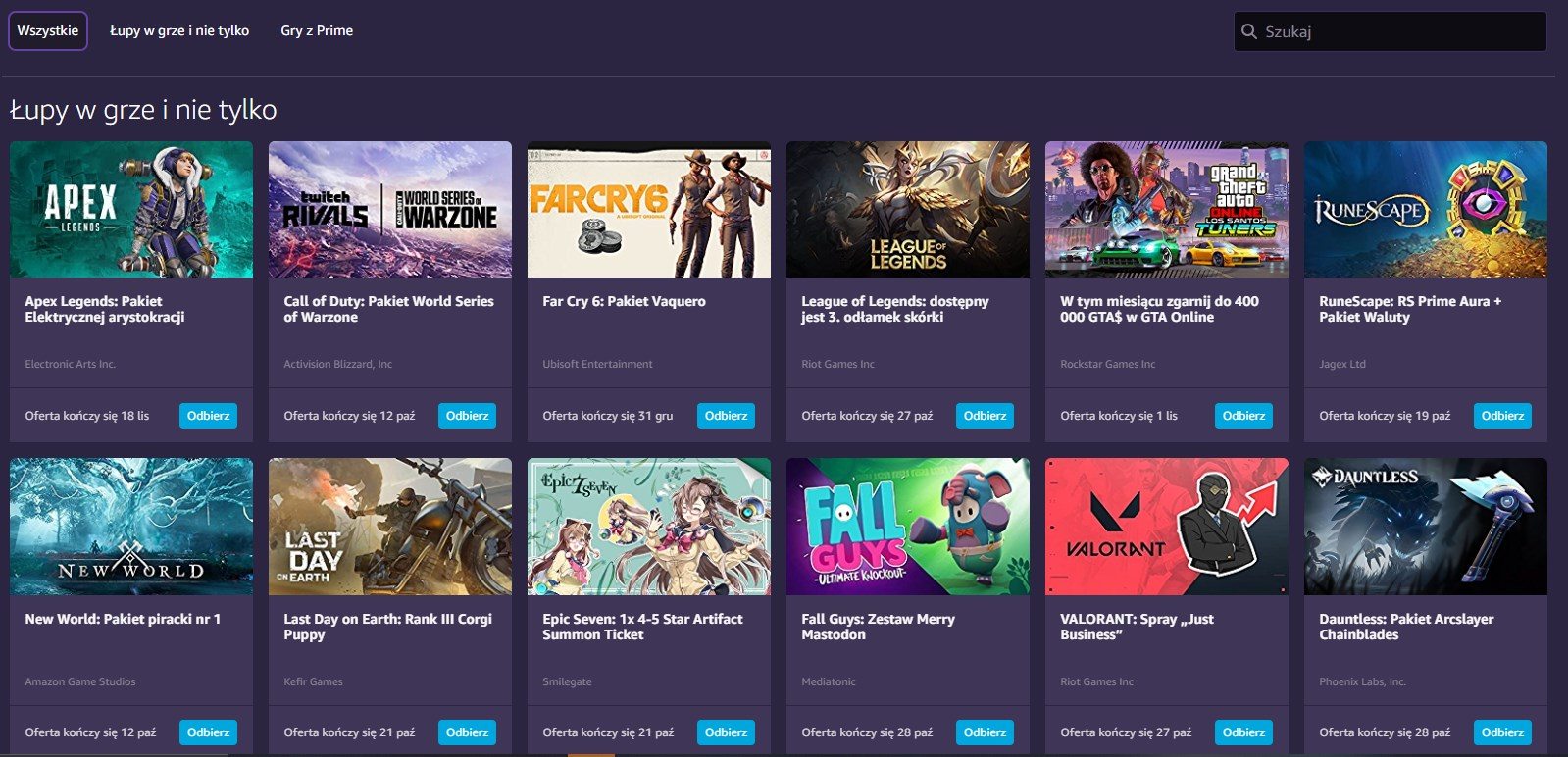Open the Gry z Prime tab
Screen dimensions: 1568x757
(x=317, y=30)
